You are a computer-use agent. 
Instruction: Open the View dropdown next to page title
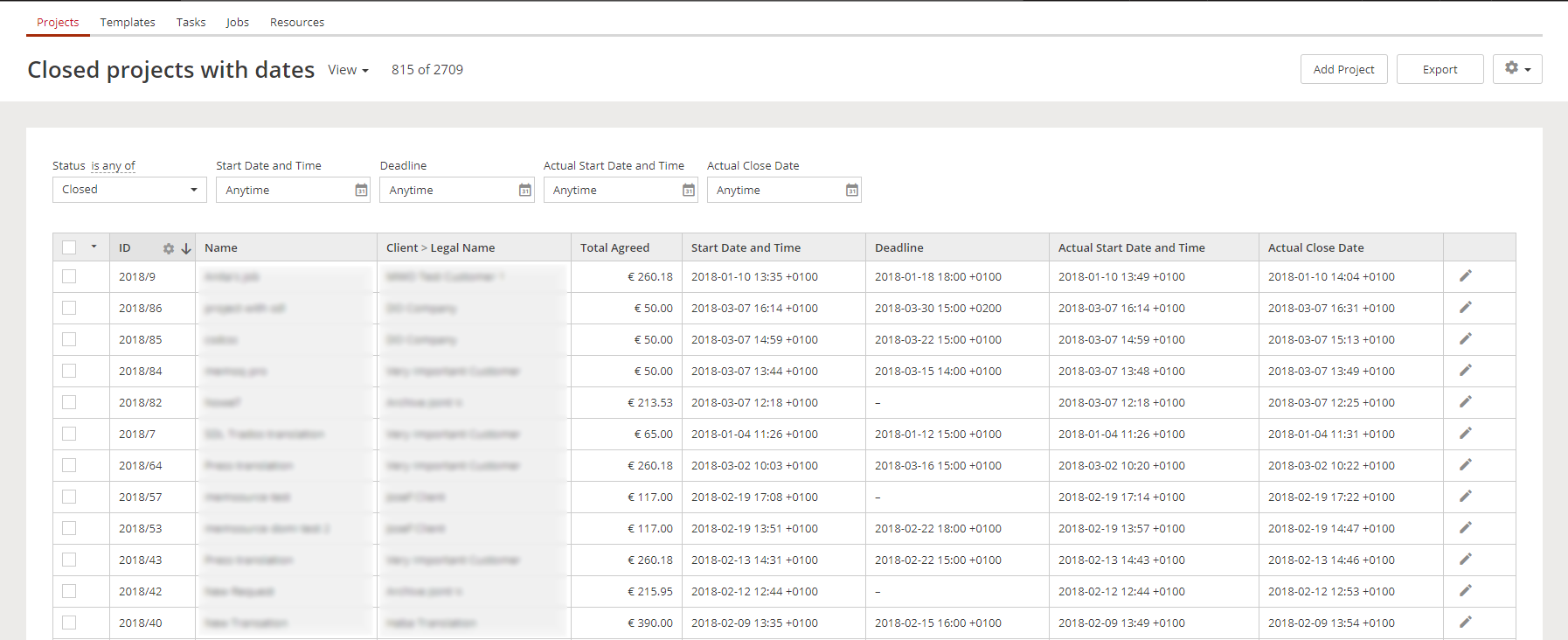348,70
